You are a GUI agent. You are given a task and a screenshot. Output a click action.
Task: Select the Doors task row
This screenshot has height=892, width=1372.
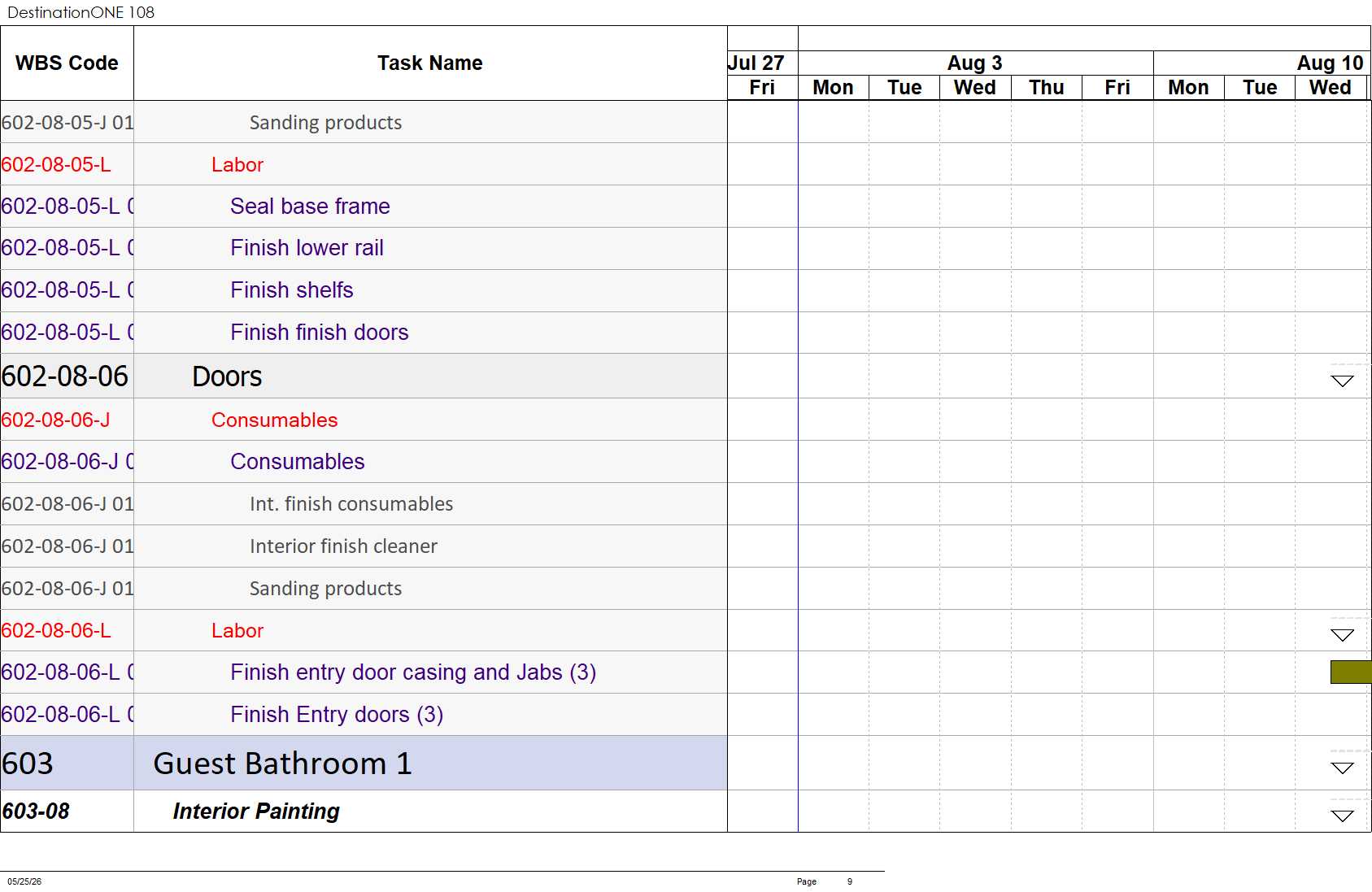pos(364,376)
